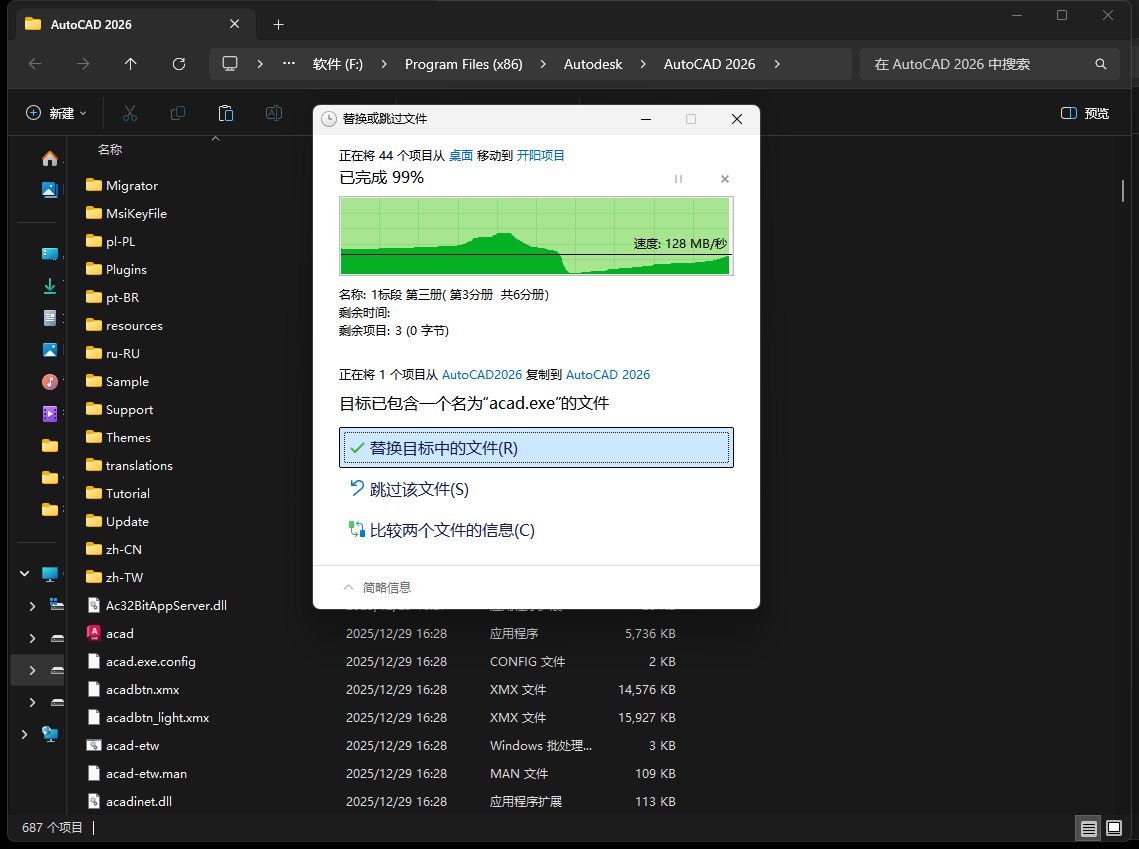Select the acad application file icon
The height and width of the screenshot is (849, 1139).
94,633
